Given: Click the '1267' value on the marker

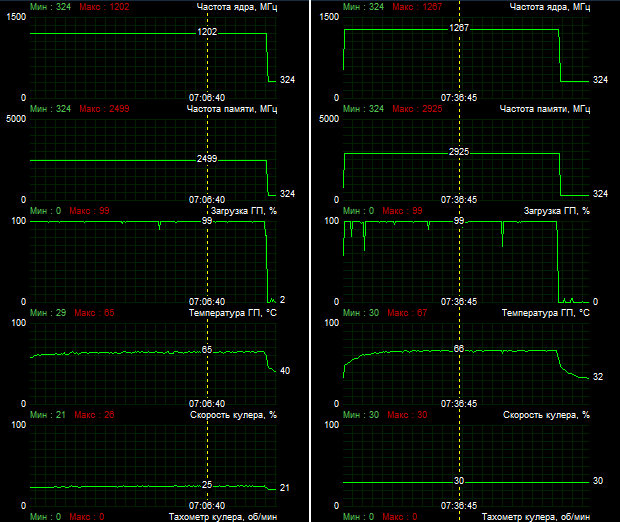Looking at the screenshot, I should pyautogui.click(x=459, y=28).
